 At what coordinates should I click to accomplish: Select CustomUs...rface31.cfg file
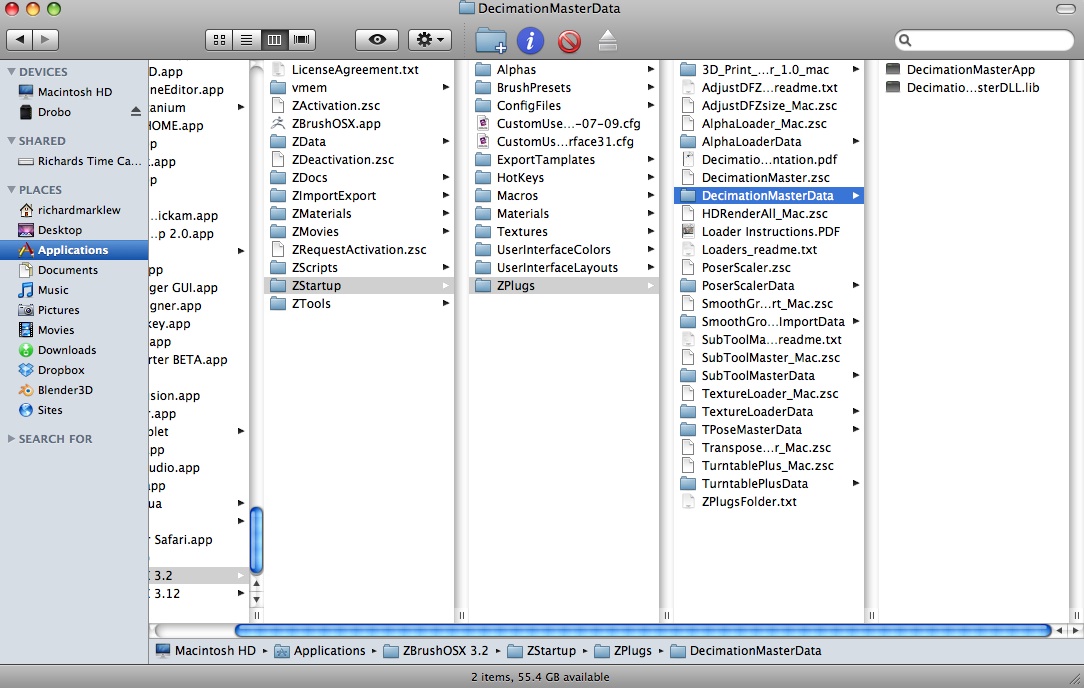click(x=563, y=142)
